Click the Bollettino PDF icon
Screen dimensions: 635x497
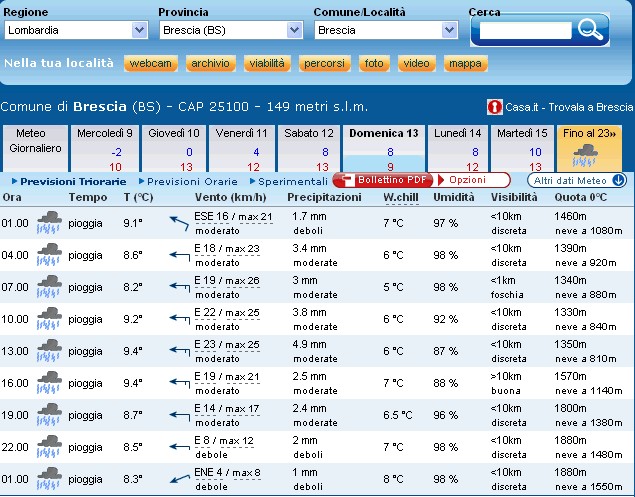[343, 181]
